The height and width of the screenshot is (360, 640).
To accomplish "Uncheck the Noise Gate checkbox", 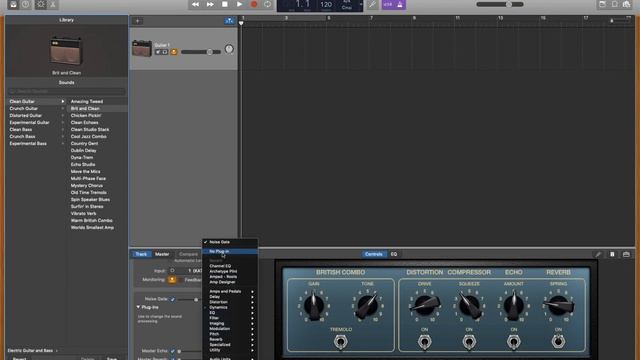I will point(173,299).
